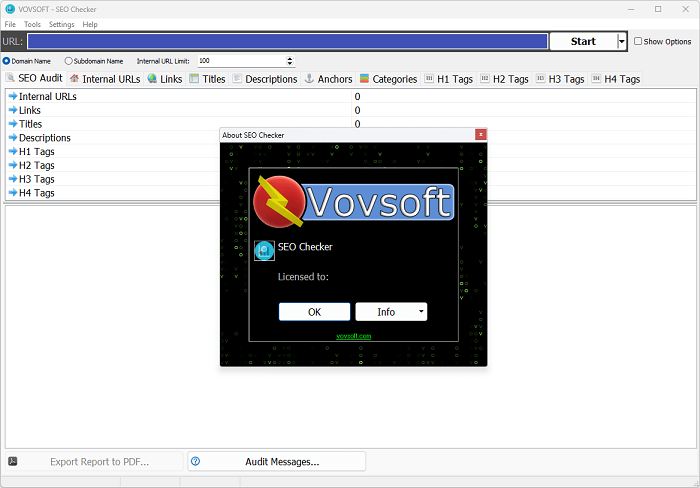Screen dimensions: 700x488
Task: Click the blue arrow beside H4 Tags row
Action: pyautogui.click(x=13, y=193)
